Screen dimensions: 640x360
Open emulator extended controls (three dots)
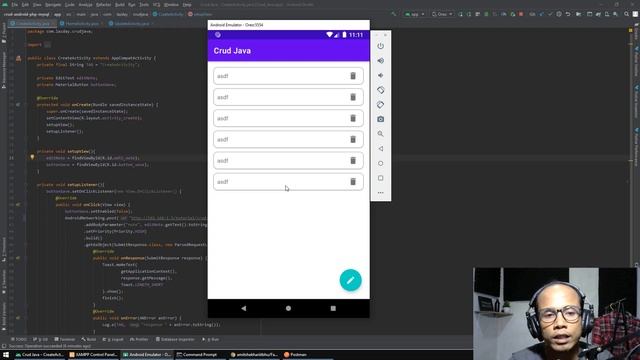[380, 193]
